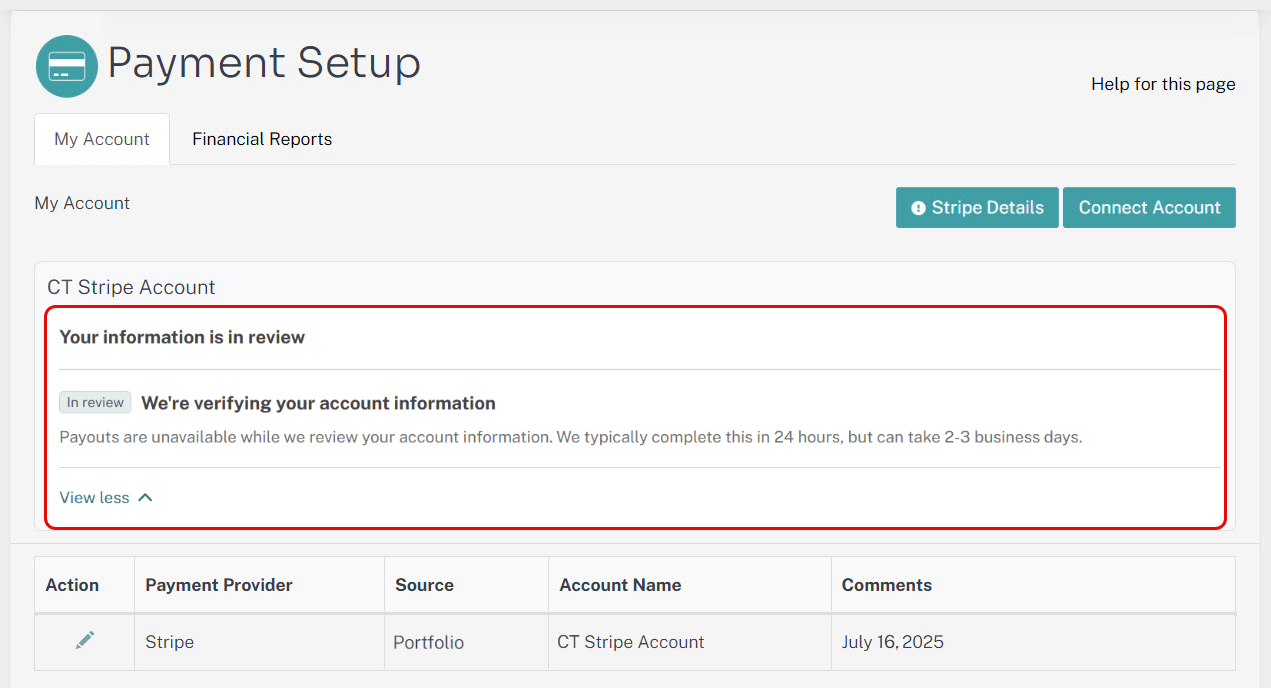
Task: Select the My Account tab
Action: (102, 139)
